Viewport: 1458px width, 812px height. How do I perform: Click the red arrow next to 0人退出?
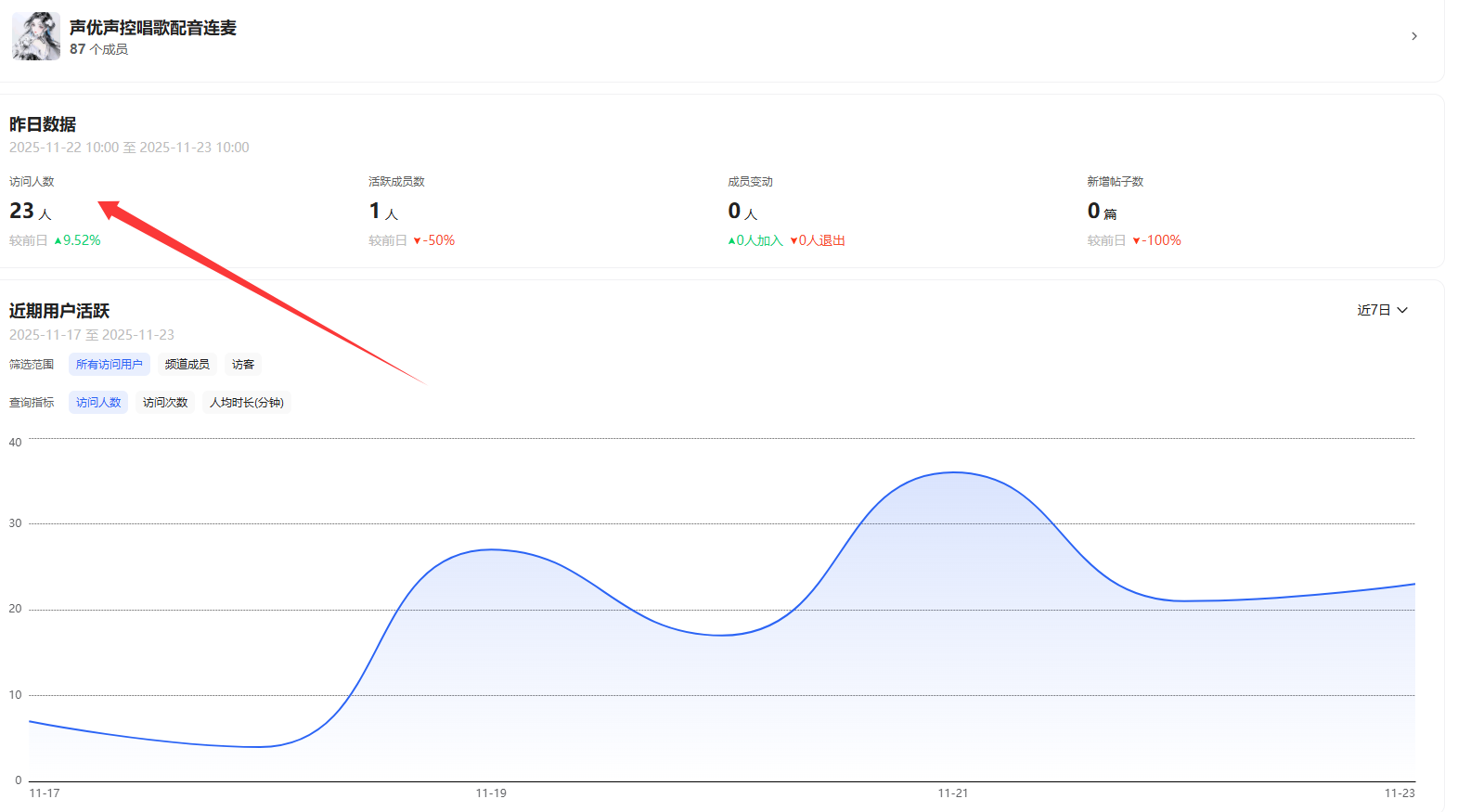[794, 240]
